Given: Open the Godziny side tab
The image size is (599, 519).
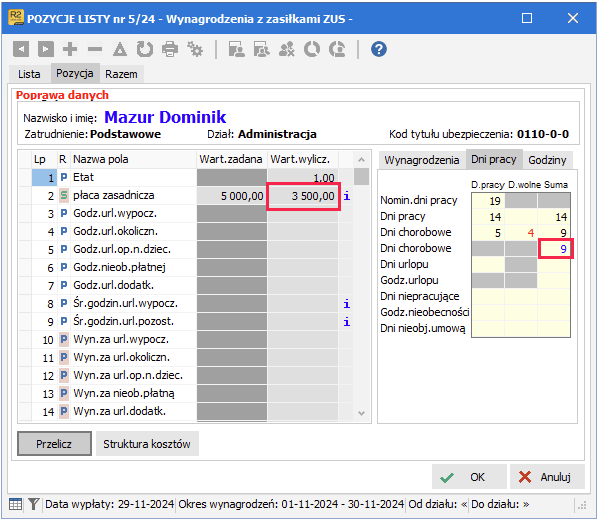Looking at the screenshot, I should pos(547,160).
